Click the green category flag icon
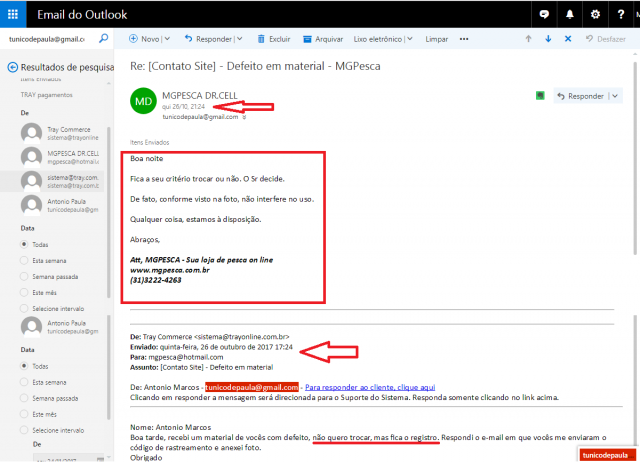 [x=540, y=96]
